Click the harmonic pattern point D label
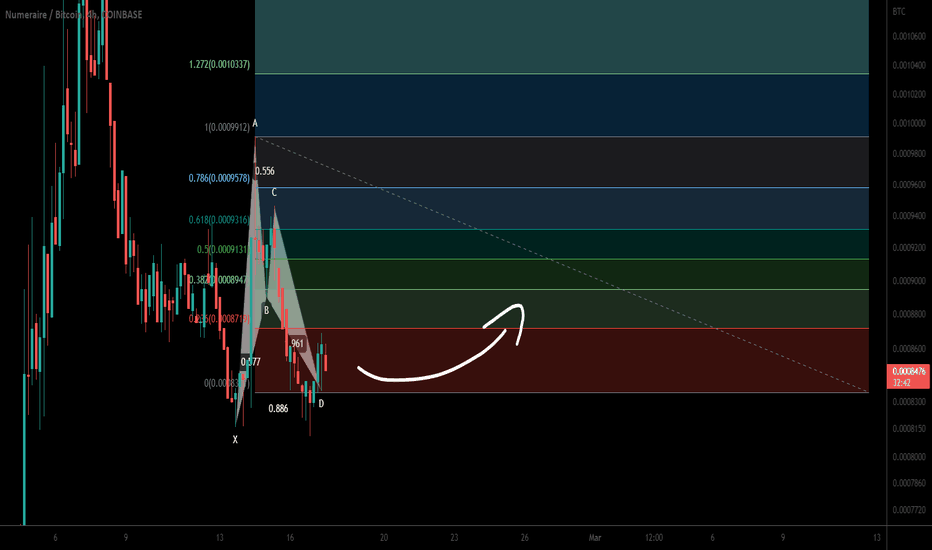This screenshot has width=932, height=550. coord(321,404)
